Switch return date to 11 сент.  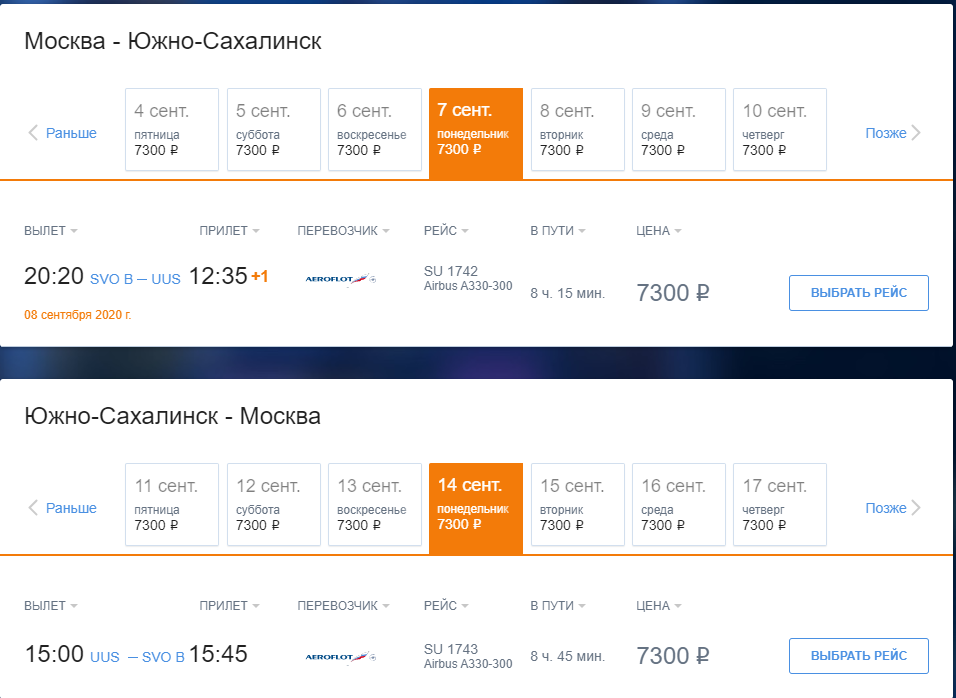[172, 504]
